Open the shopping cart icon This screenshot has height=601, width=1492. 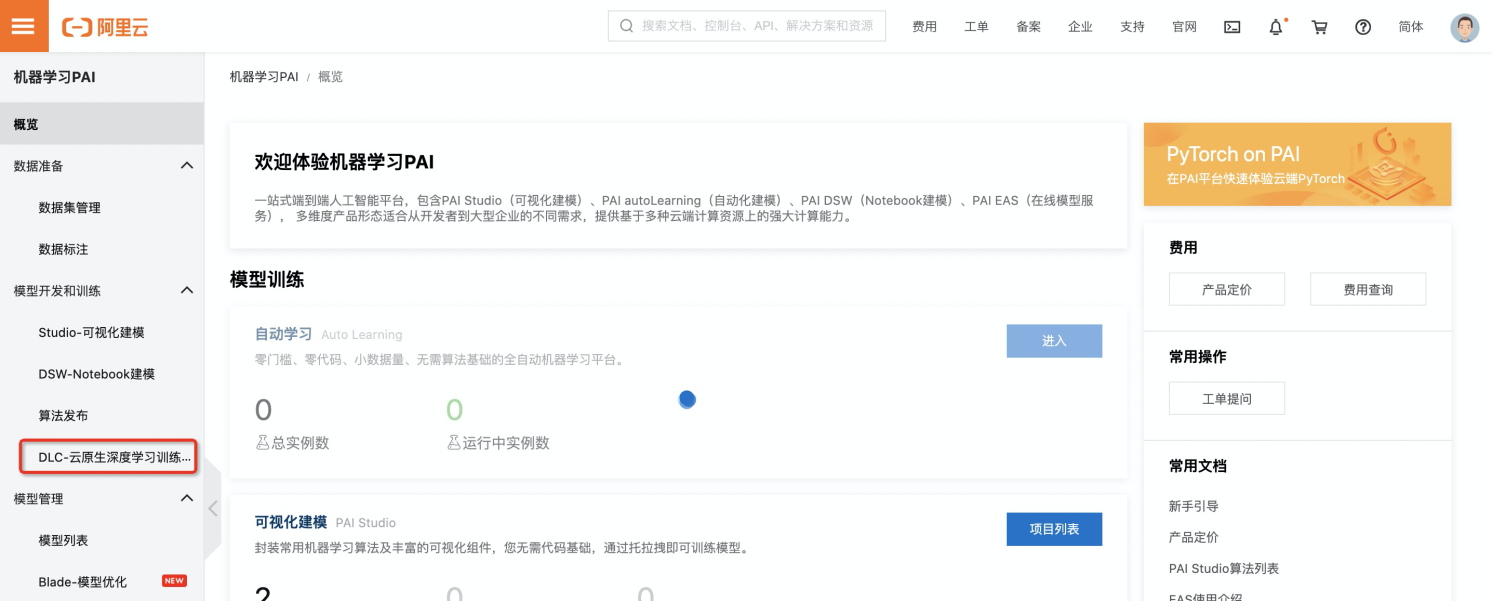pyautogui.click(x=1320, y=27)
